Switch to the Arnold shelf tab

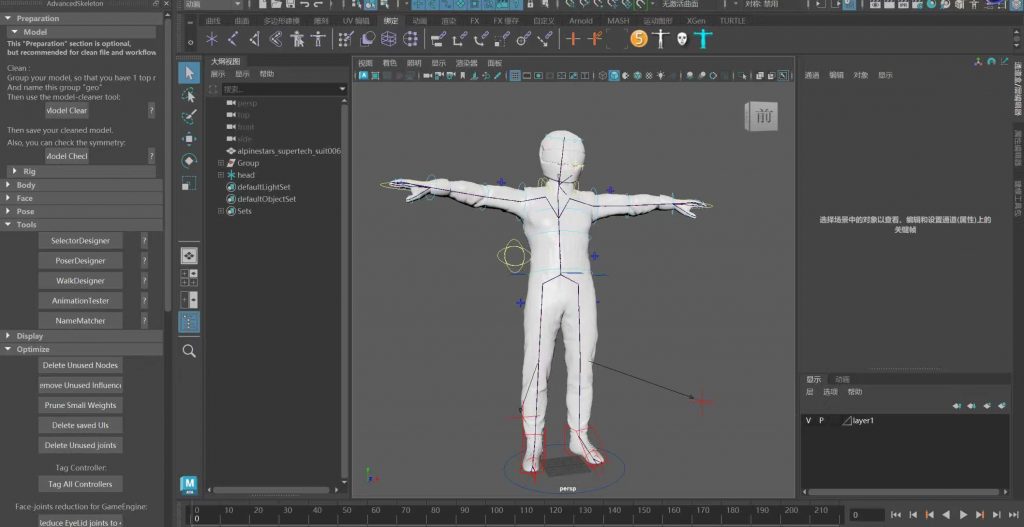pyautogui.click(x=581, y=21)
